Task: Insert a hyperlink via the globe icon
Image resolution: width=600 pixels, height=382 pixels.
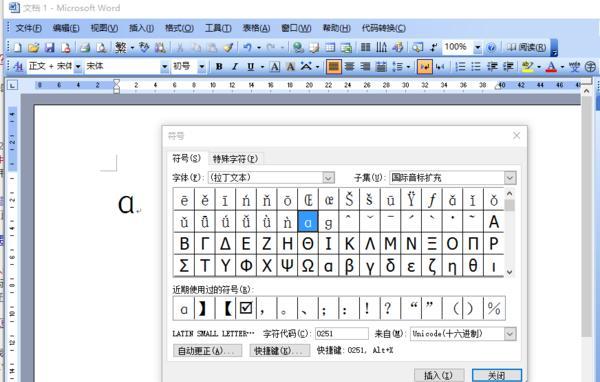Action: click(298, 47)
